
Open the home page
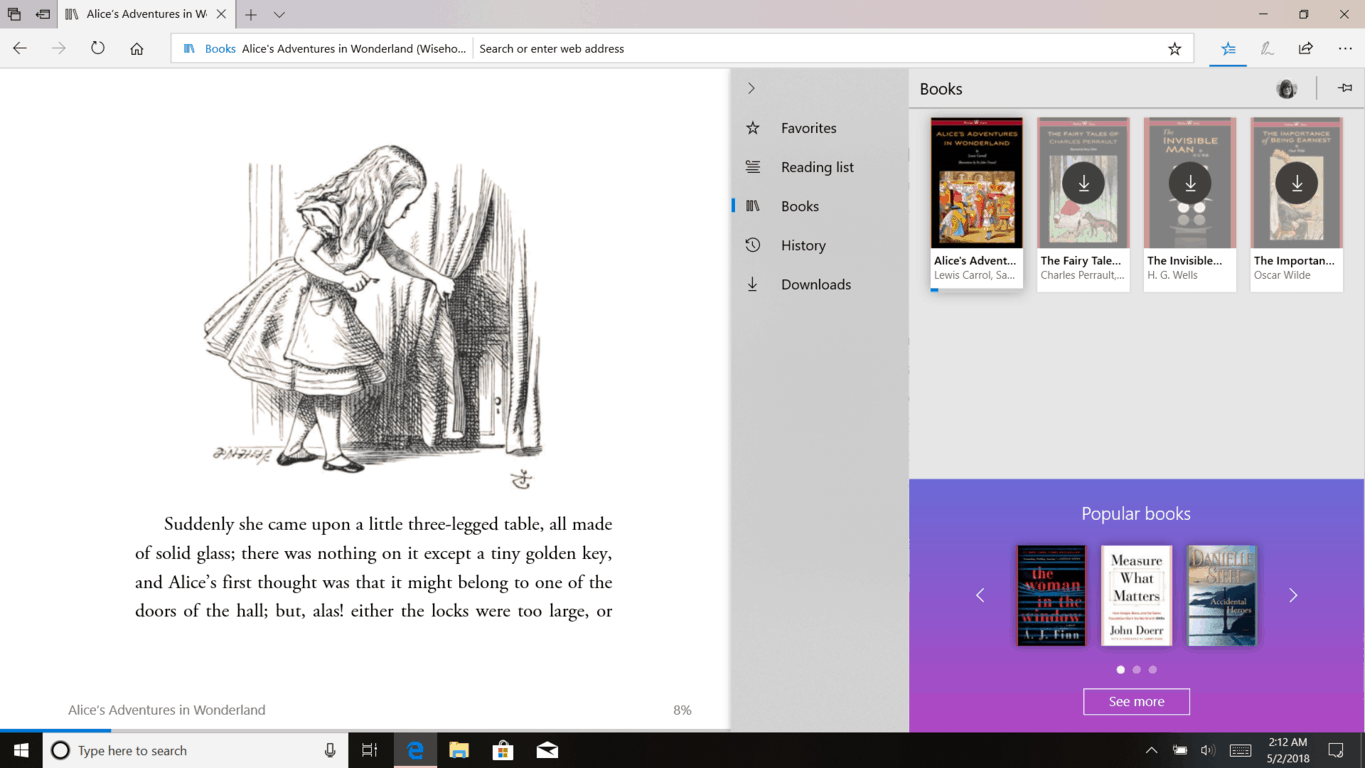point(137,48)
